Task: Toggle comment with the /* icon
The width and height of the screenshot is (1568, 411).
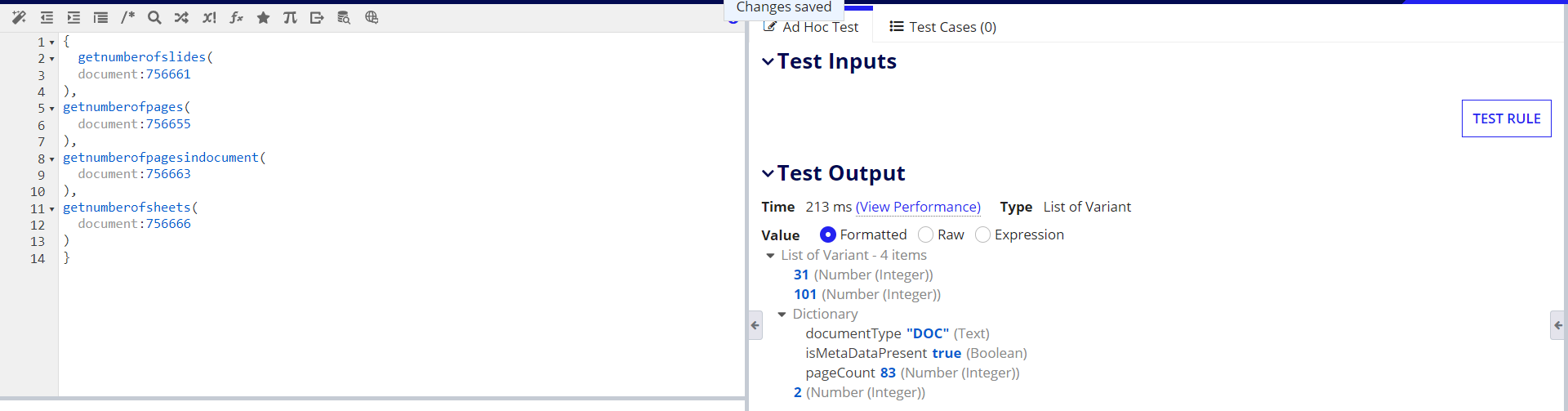Action: pyautogui.click(x=127, y=17)
